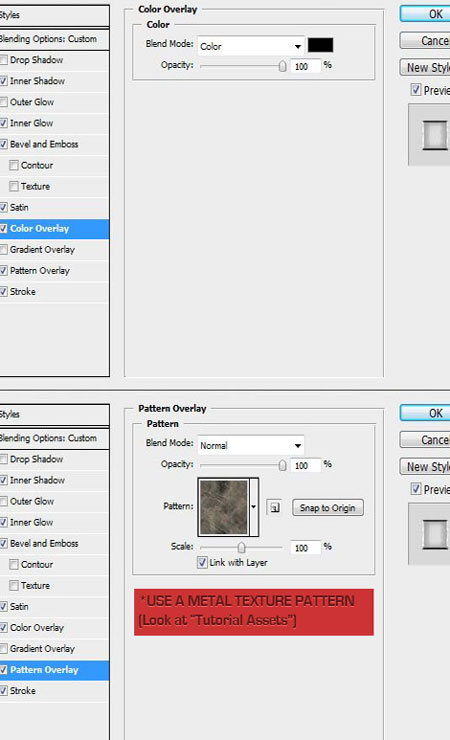Image resolution: width=450 pixels, height=740 pixels.
Task: Enable Contour checkbox in Color Overlay dialog
Action: coord(14,165)
